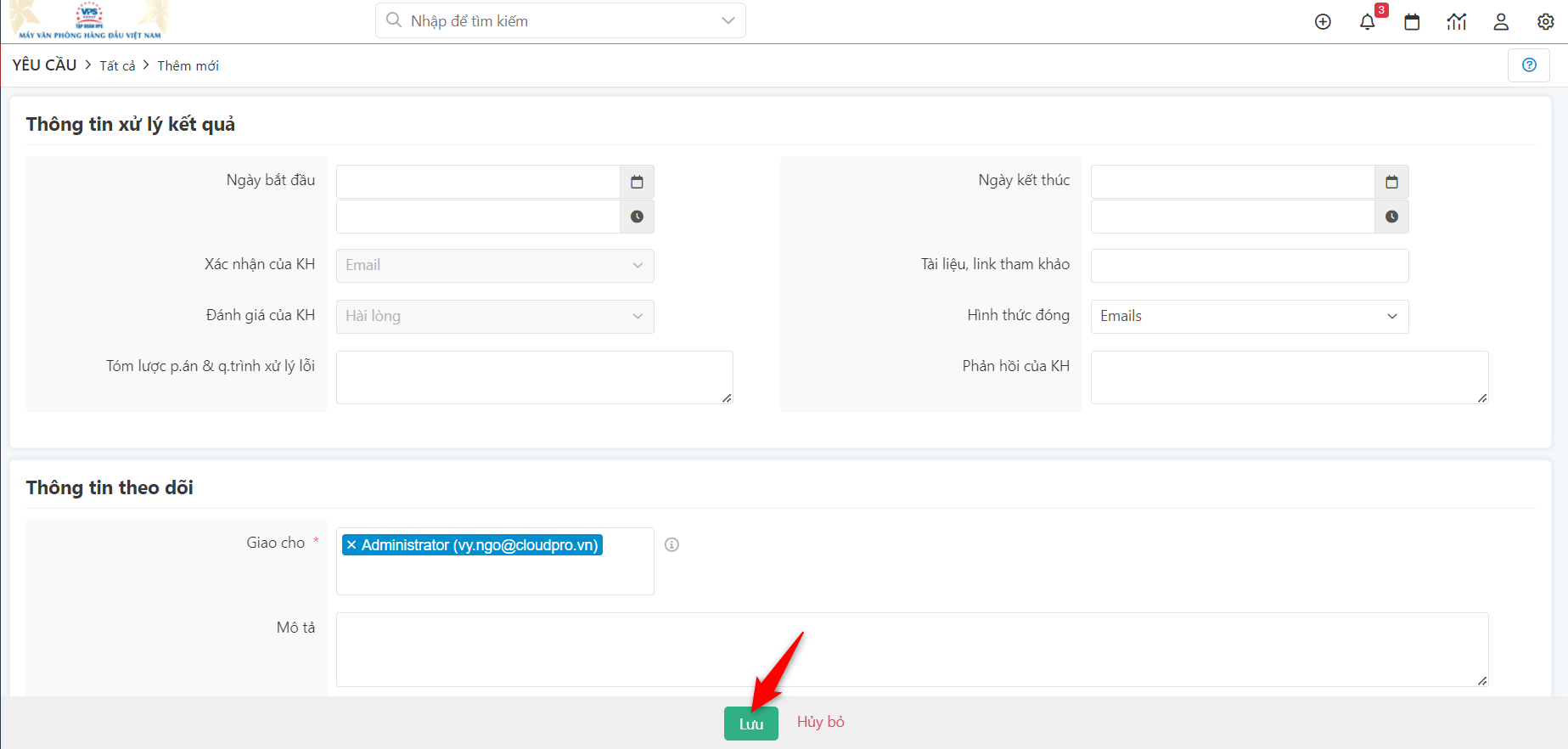Remove Administrator tag from Giao cho

pyautogui.click(x=351, y=545)
